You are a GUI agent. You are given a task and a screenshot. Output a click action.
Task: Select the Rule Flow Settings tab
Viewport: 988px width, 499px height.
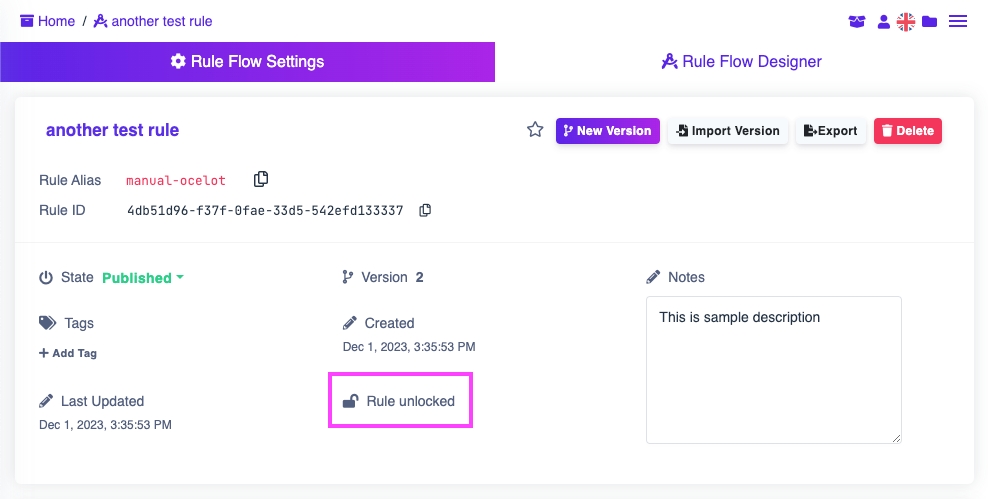pyautogui.click(x=247, y=62)
